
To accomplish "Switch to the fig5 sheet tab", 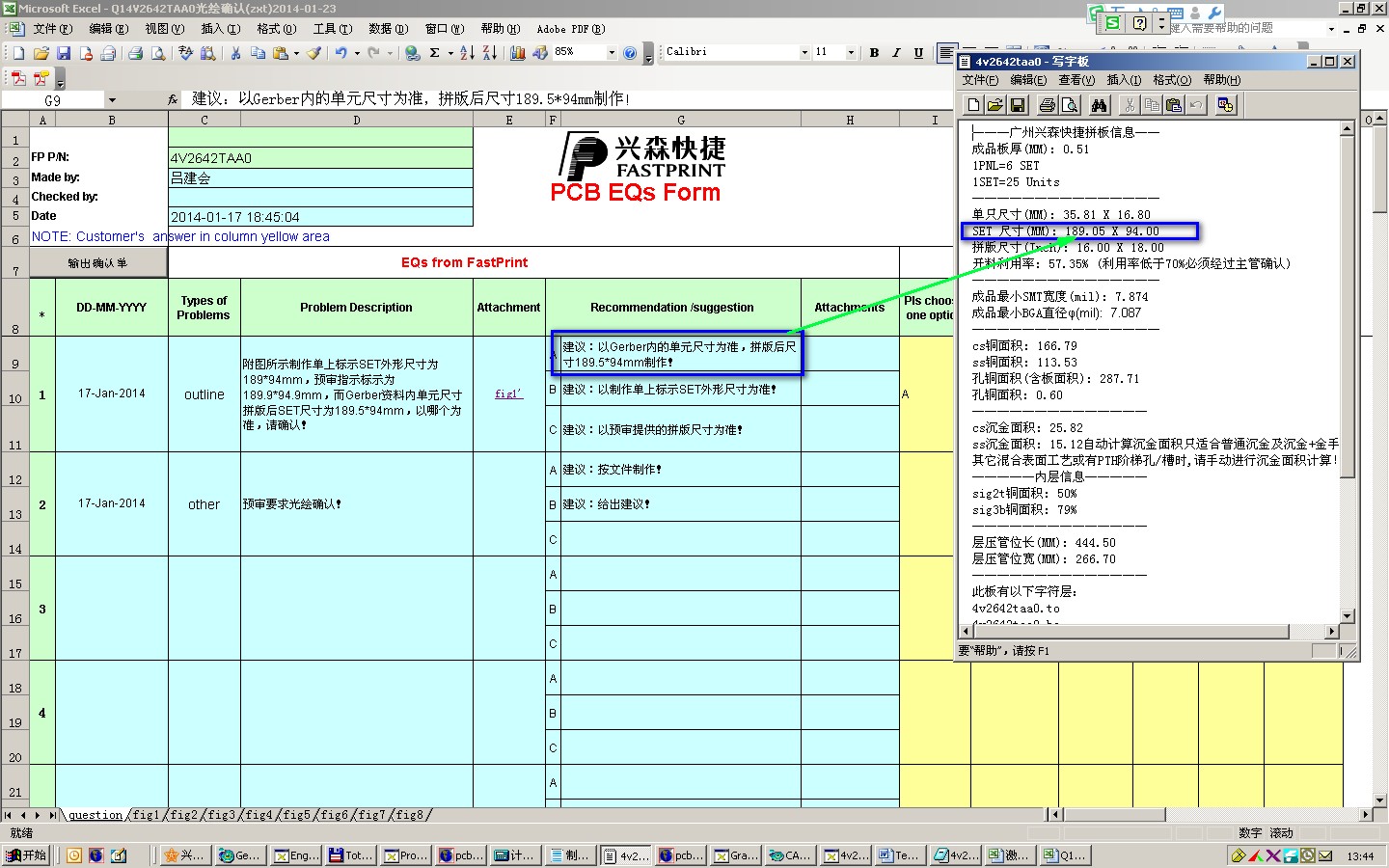I will point(297,815).
